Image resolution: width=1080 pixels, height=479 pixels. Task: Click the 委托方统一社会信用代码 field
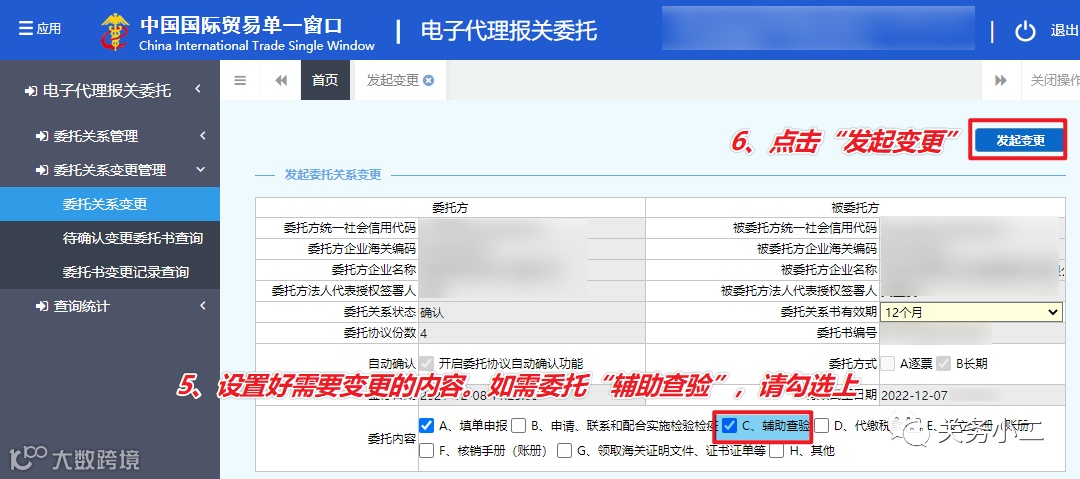pos(531,228)
